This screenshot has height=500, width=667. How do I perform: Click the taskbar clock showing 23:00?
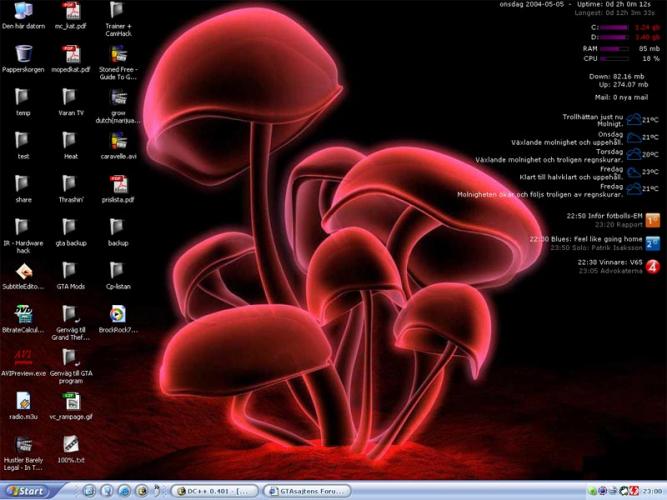click(x=652, y=491)
